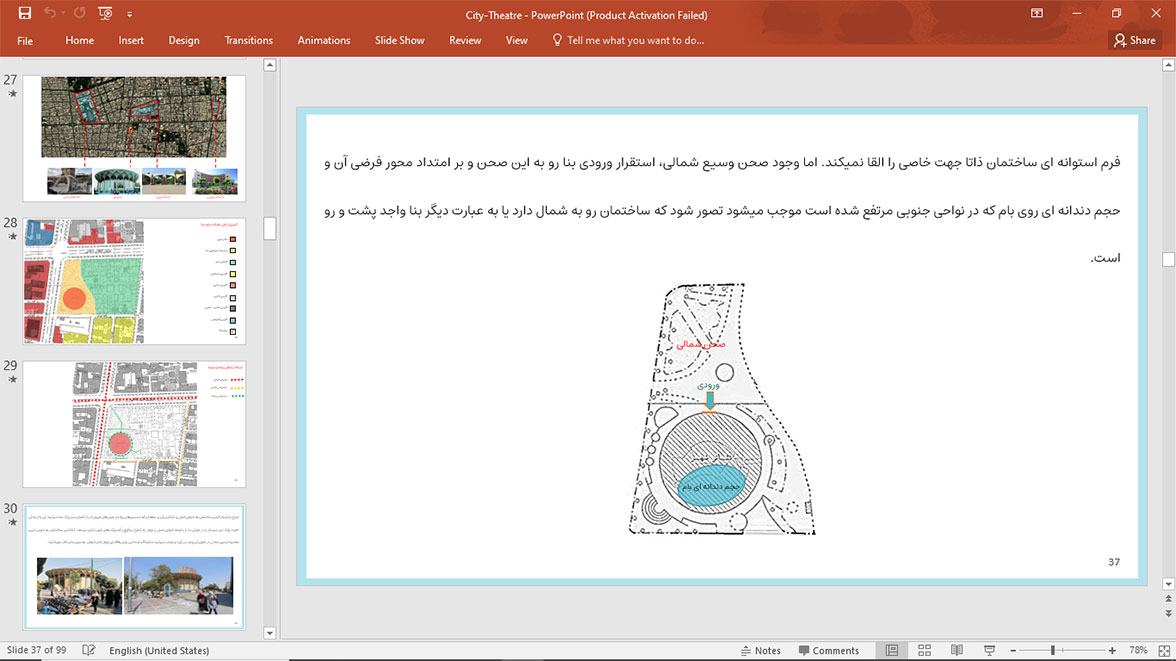Click the slide area scroll up arrow
This screenshot has width=1176, height=661.
pos(1168,65)
